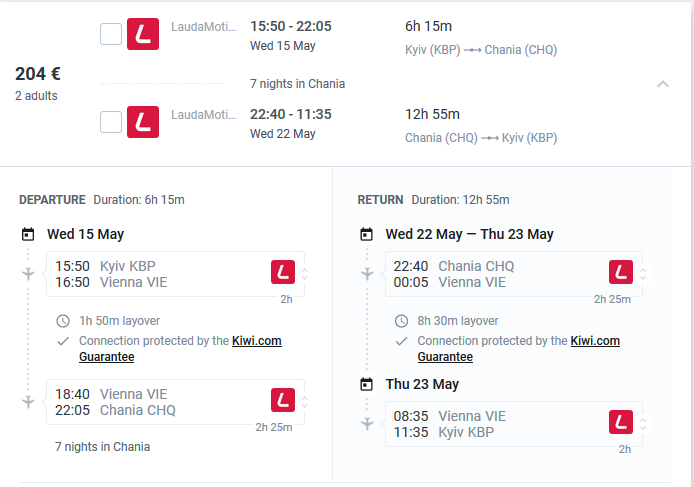Click clock icon next to 1h 50m layover

point(63,321)
